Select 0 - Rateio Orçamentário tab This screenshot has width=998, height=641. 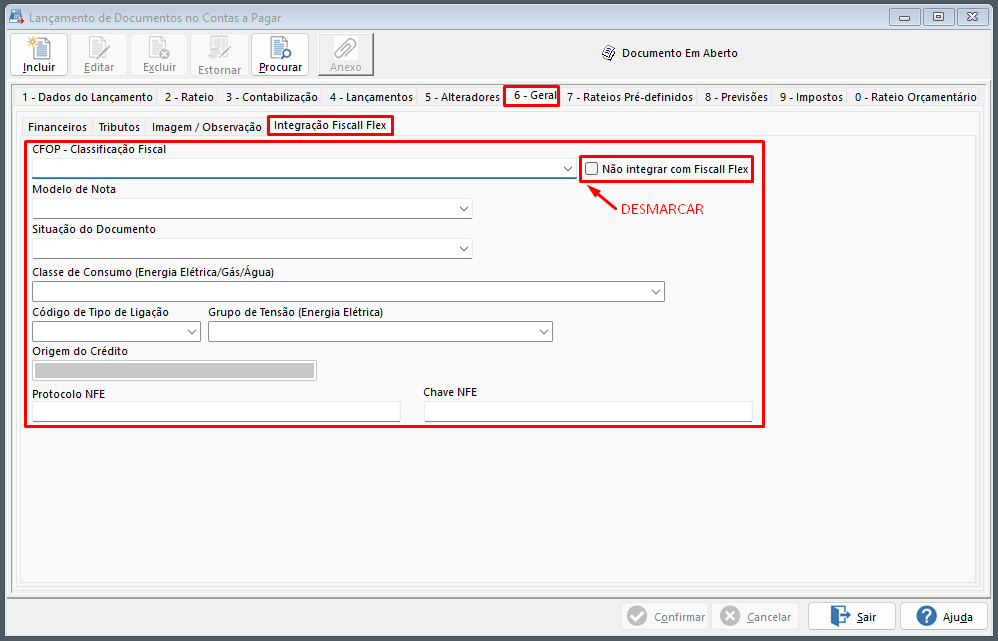pos(915,97)
